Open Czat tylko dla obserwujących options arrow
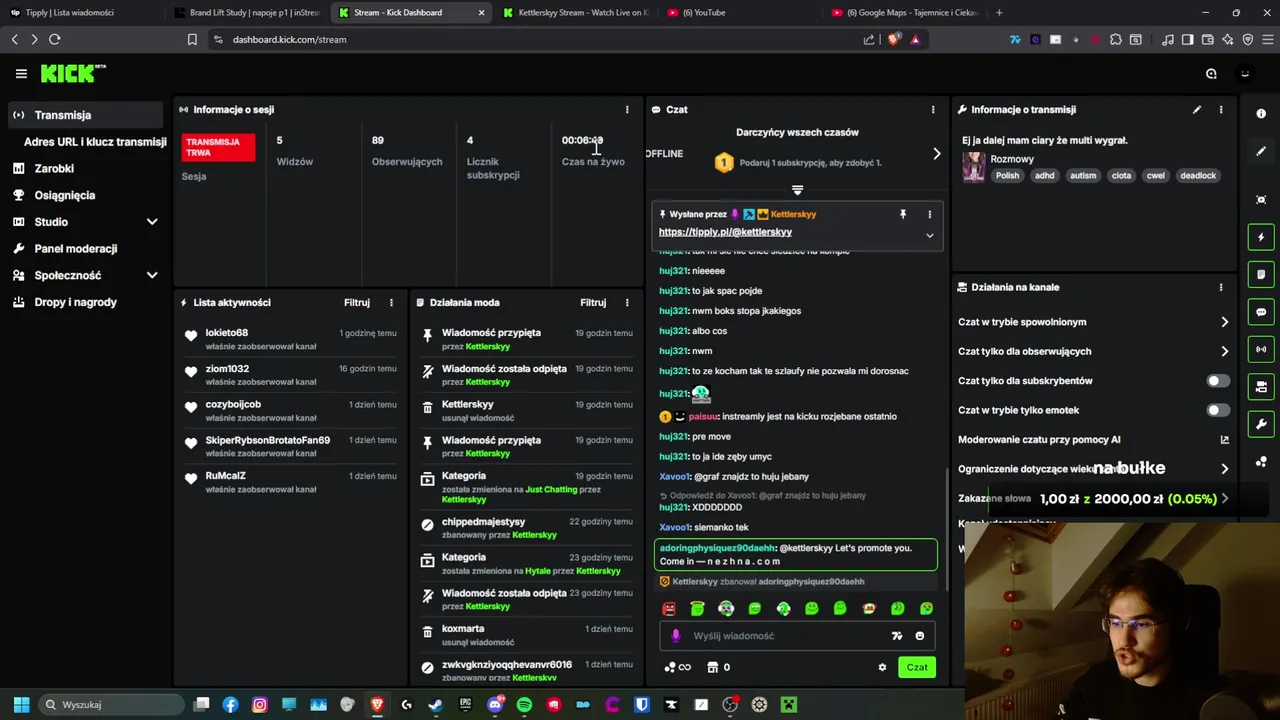1280x720 pixels. click(x=1224, y=351)
